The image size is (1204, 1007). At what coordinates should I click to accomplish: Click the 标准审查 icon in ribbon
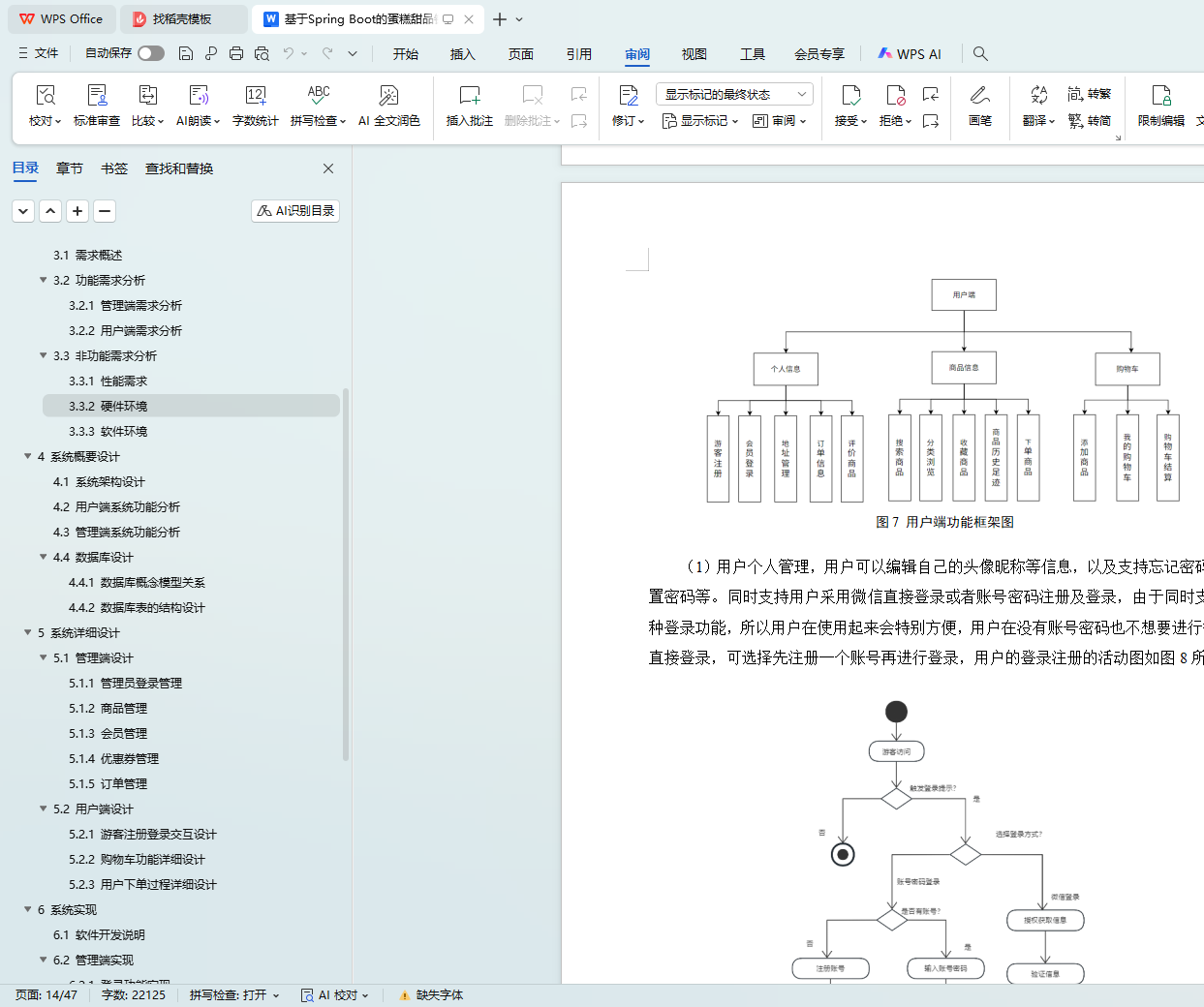pyautogui.click(x=97, y=96)
